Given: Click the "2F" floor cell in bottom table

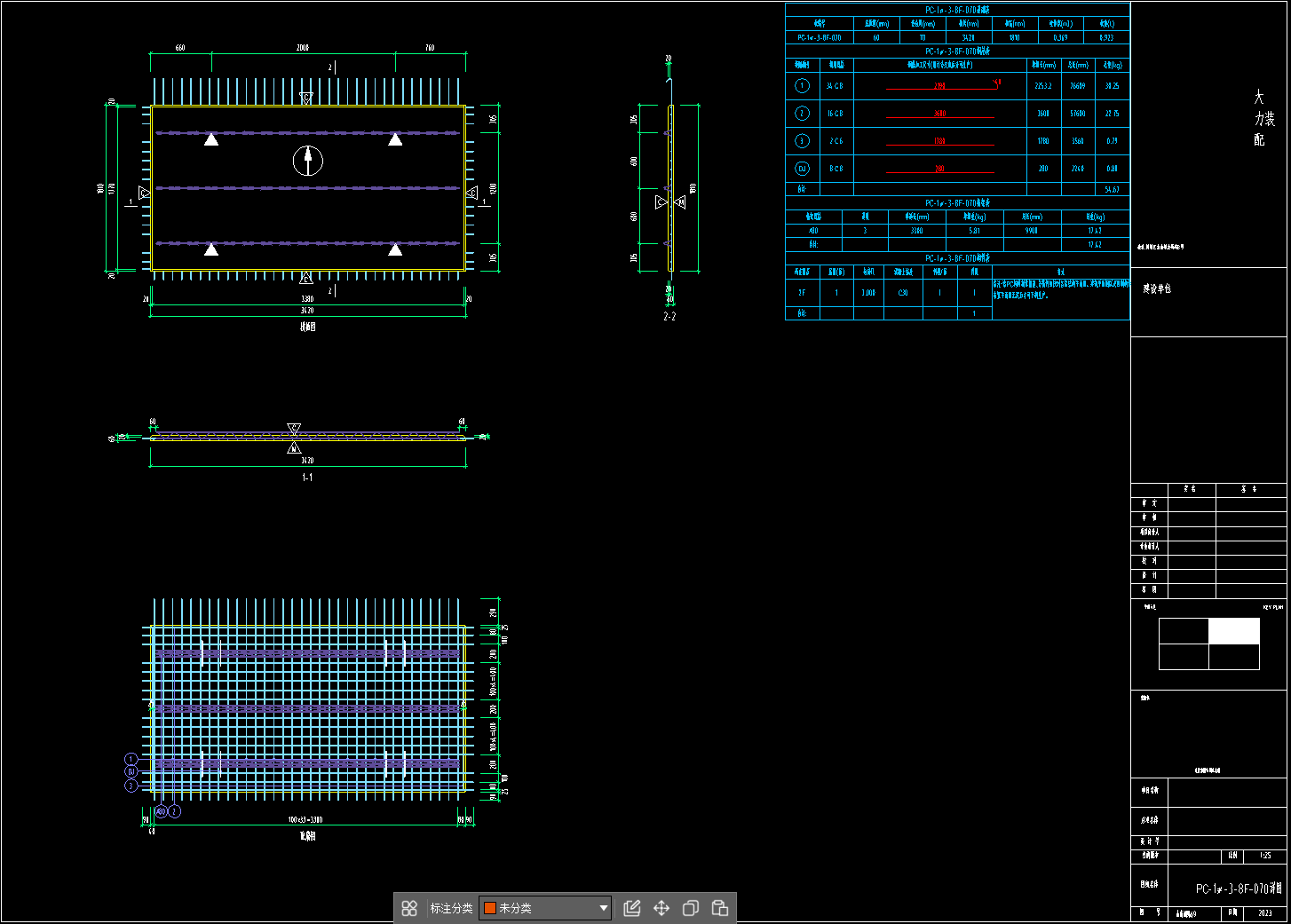Looking at the screenshot, I should [x=802, y=292].
